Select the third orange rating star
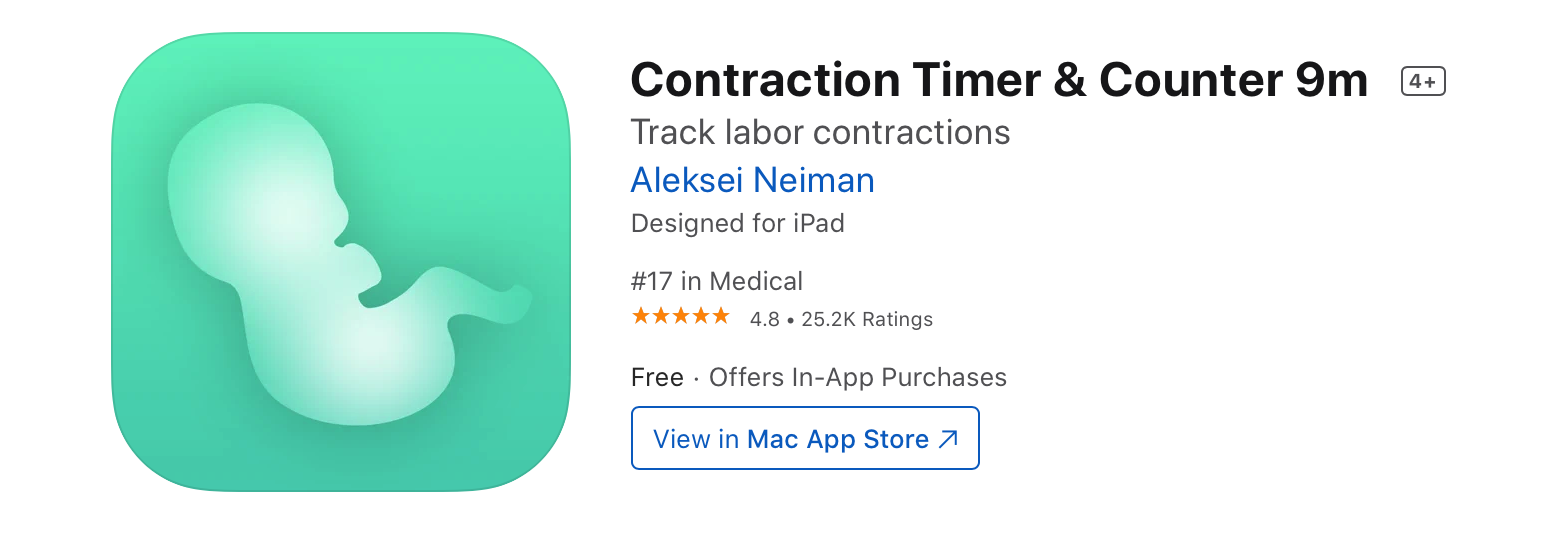Screen dimensions: 1544x542 pyautogui.click(x=681, y=317)
